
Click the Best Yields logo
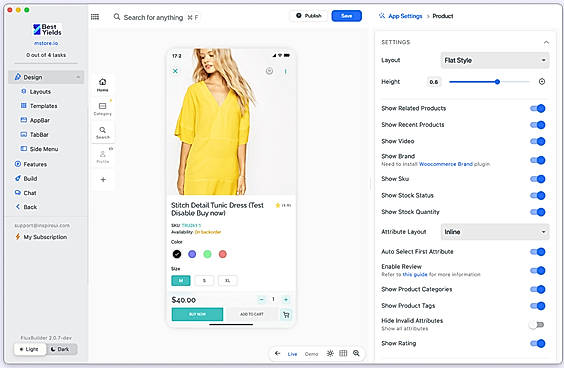click(x=46, y=29)
